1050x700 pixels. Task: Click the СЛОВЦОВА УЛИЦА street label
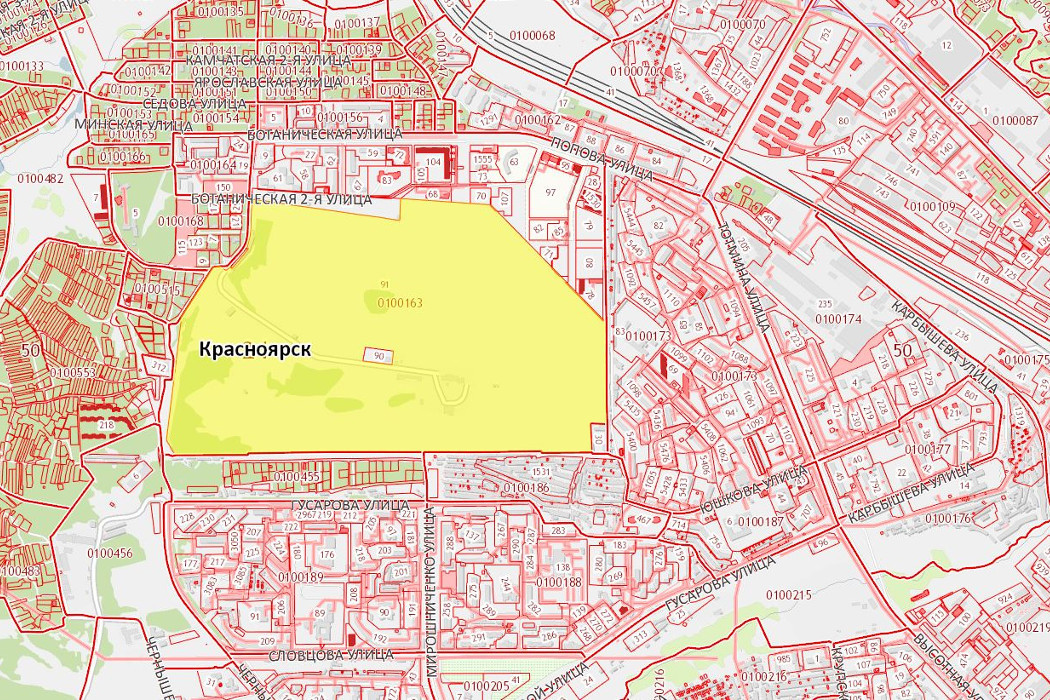click(x=331, y=654)
